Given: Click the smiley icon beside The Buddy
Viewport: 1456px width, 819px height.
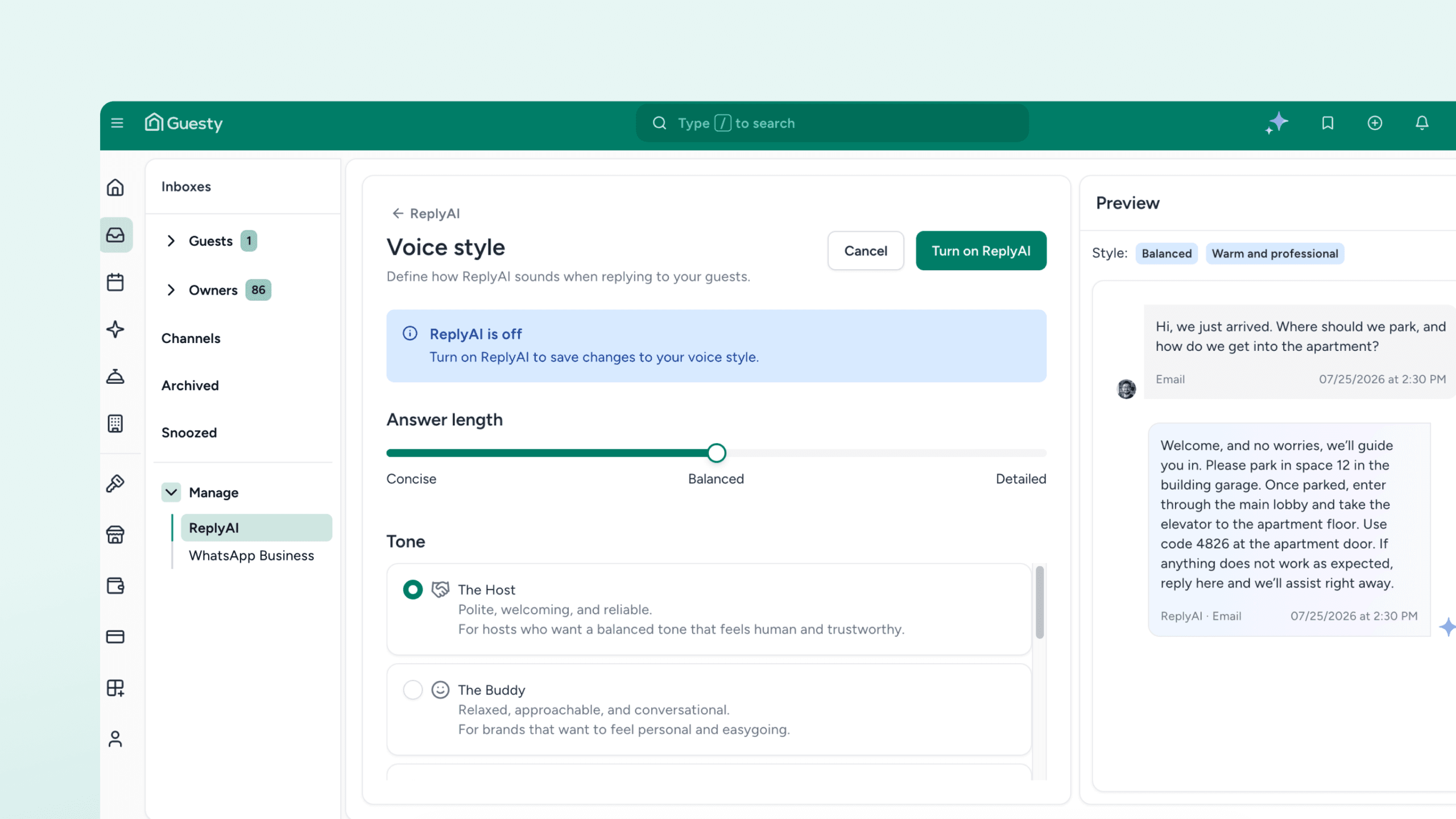Looking at the screenshot, I should coord(440,690).
